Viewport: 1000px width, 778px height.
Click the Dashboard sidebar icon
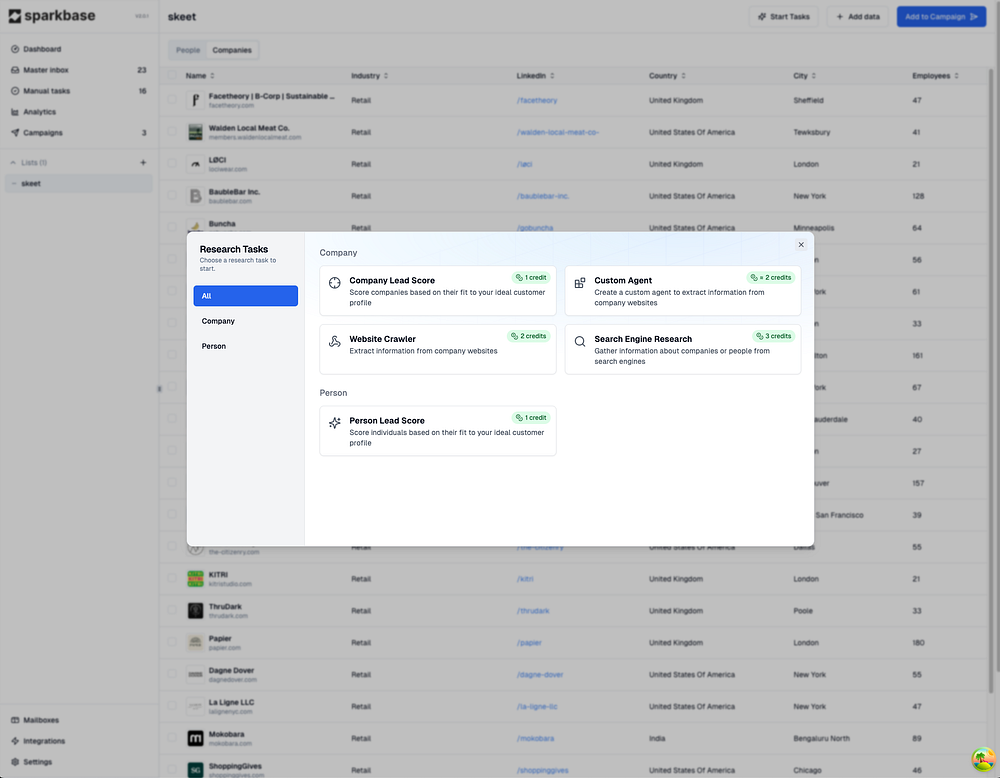(x=15, y=49)
